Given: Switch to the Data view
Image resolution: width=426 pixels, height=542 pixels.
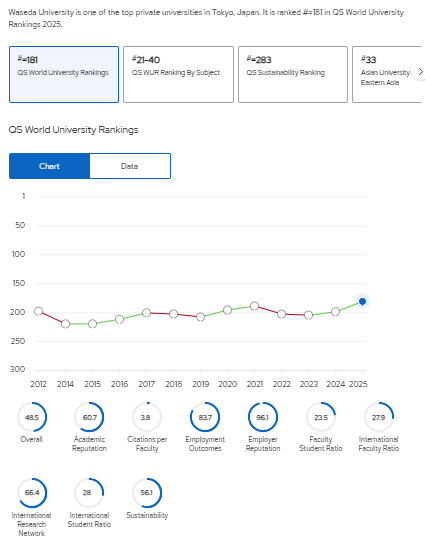Looking at the screenshot, I should point(130,166).
